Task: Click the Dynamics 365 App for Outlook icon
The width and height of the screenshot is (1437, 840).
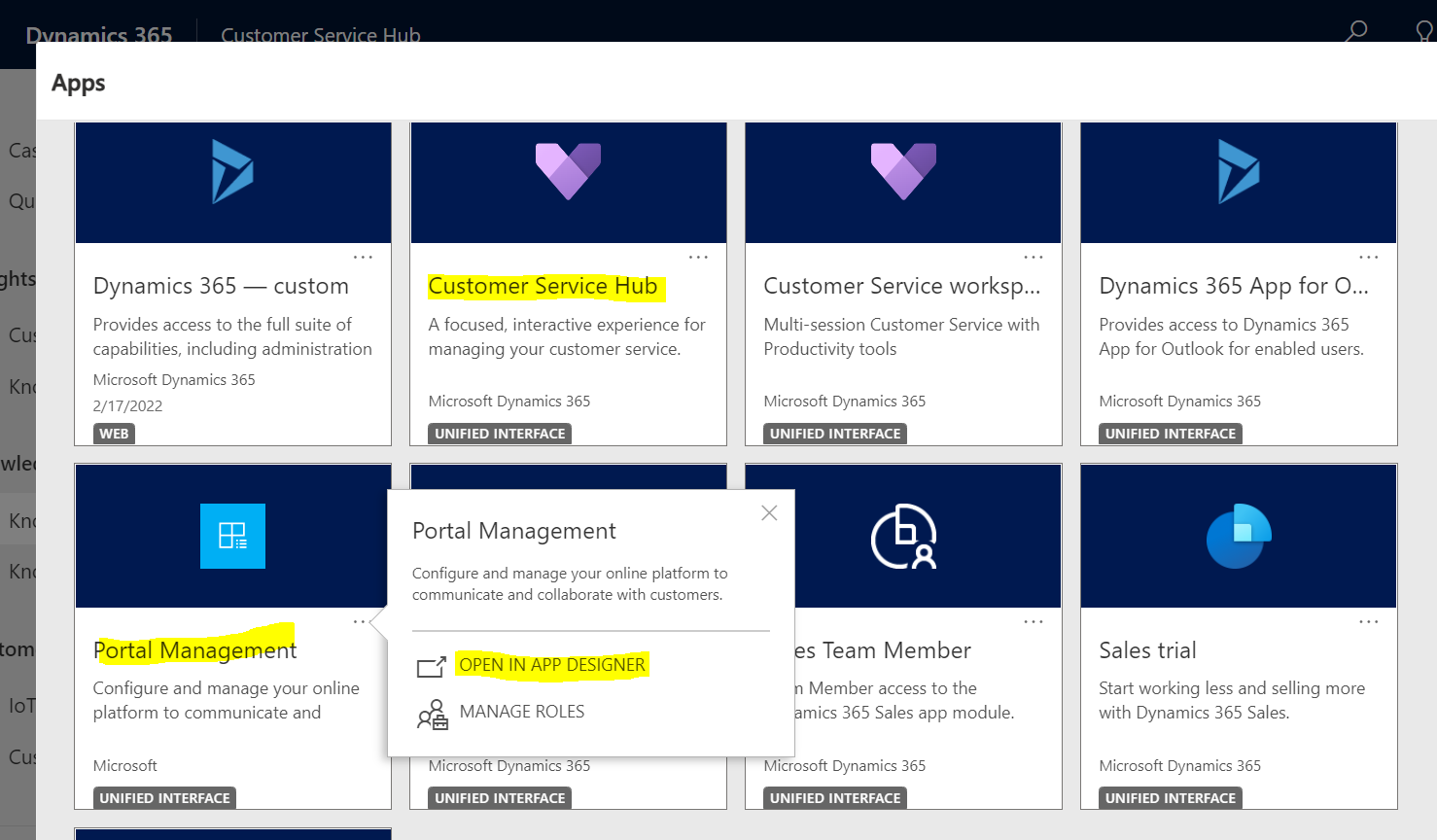Action: click(1239, 172)
